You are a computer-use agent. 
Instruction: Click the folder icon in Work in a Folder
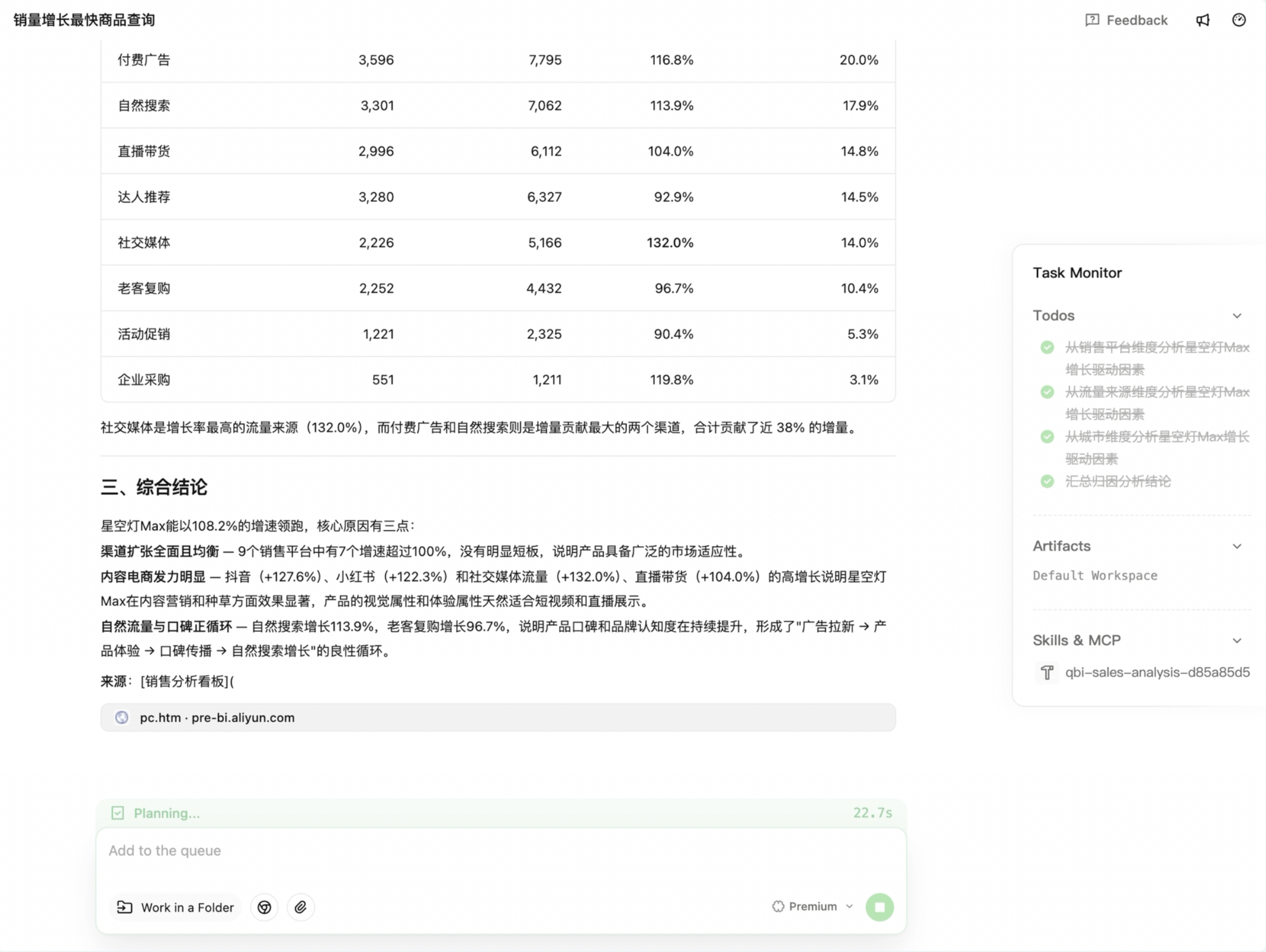pos(124,907)
